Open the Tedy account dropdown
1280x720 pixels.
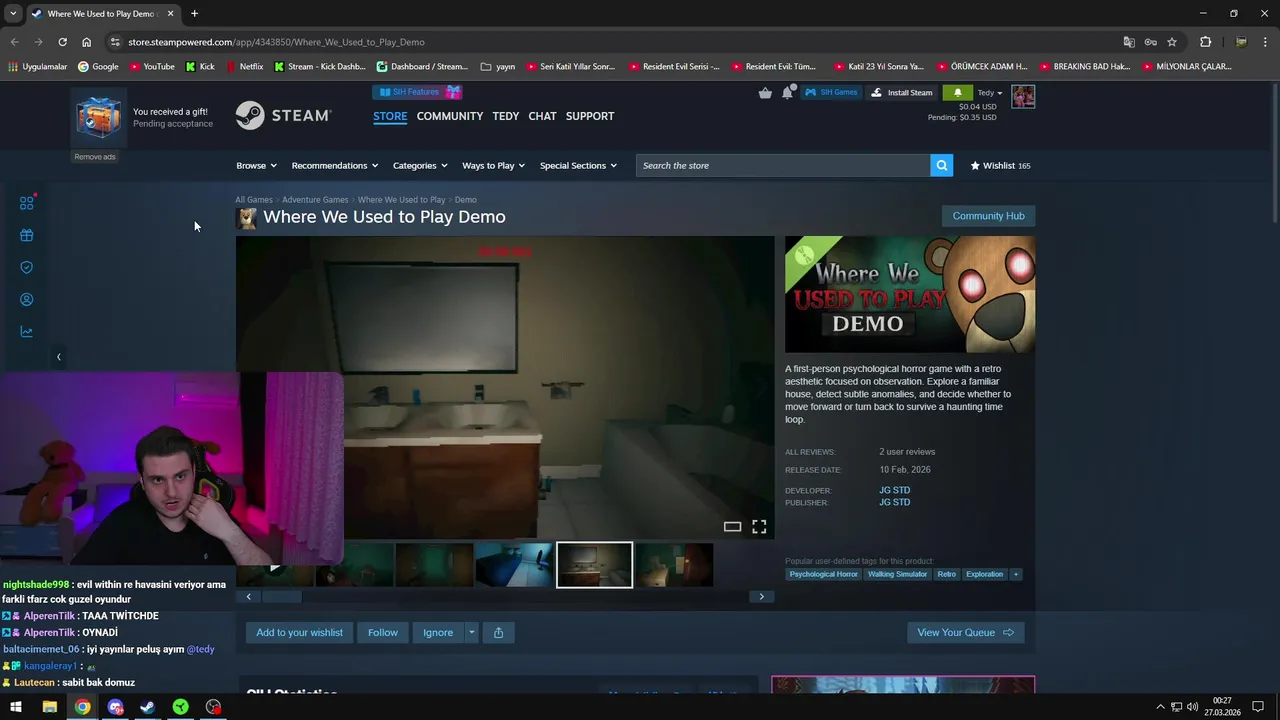point(989,93)
